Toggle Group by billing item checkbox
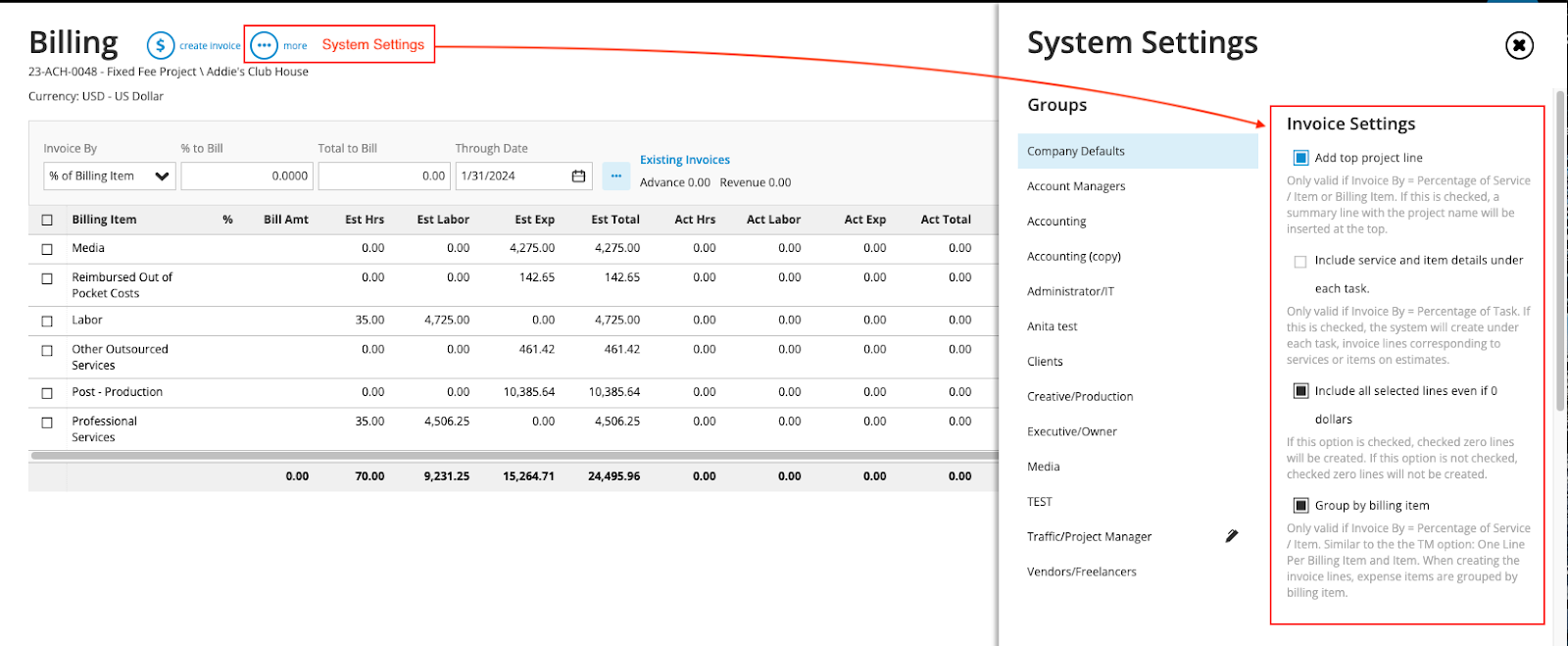This screenshot has height=646, width=1568. [1300, 506]
